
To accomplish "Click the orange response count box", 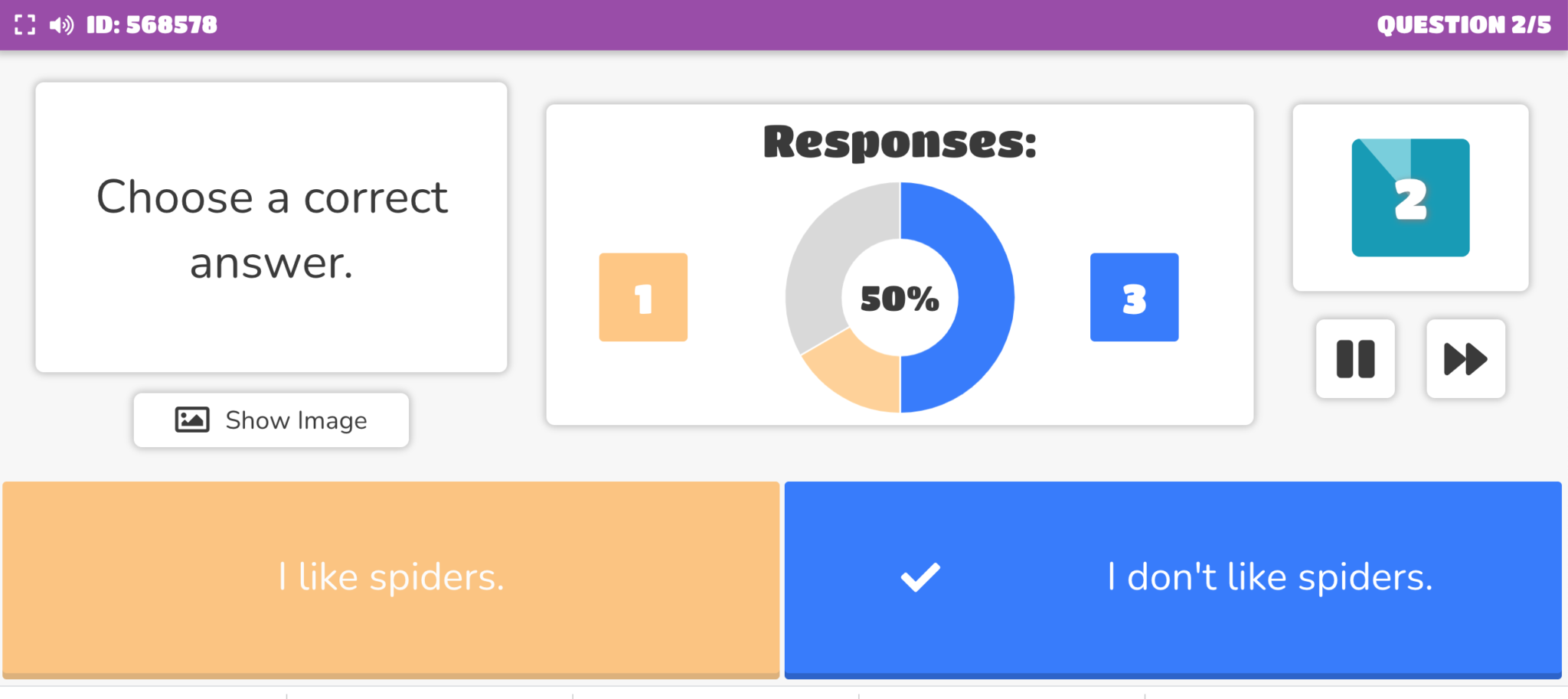I will (x=643, y=297).
